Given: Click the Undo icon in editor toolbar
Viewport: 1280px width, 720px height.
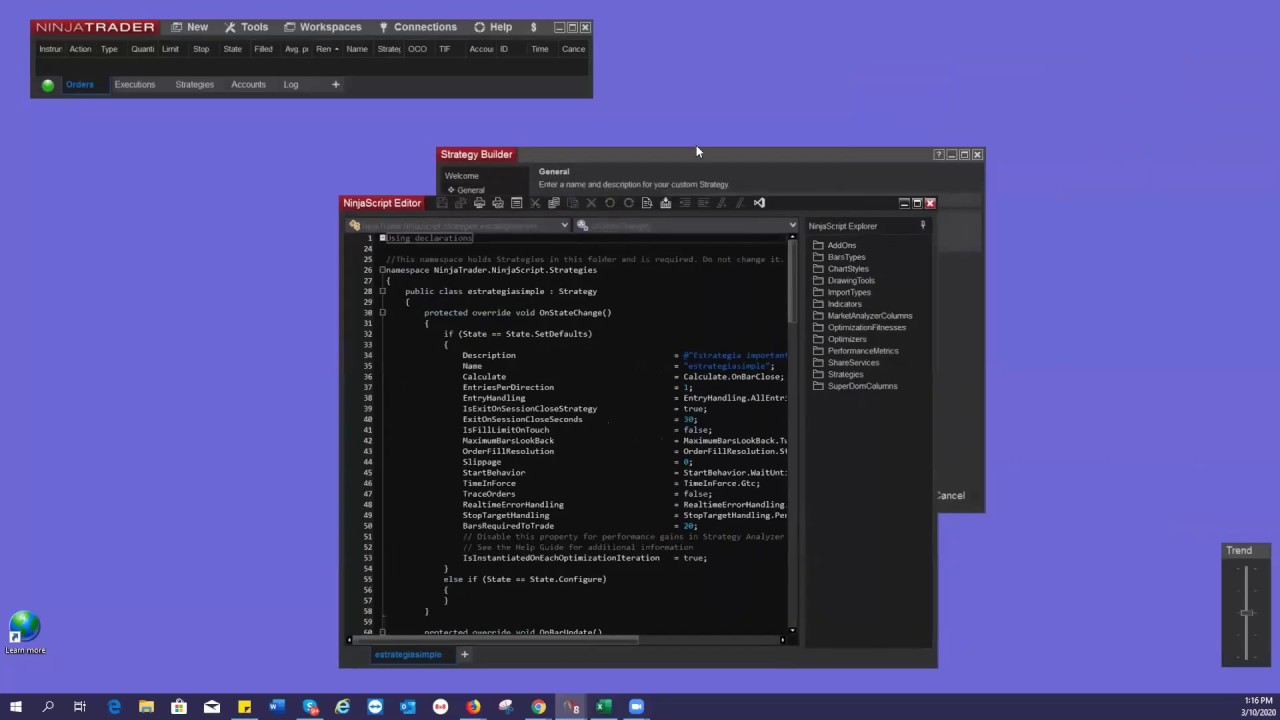Looking at the screenshot, I should pyautogui.click(x=609, y=203).
